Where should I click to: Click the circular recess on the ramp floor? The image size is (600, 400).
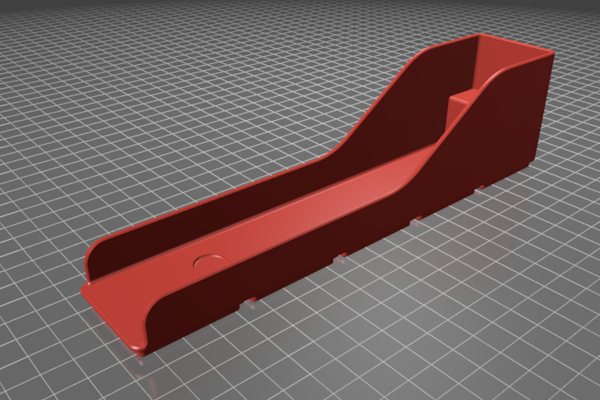209,262
